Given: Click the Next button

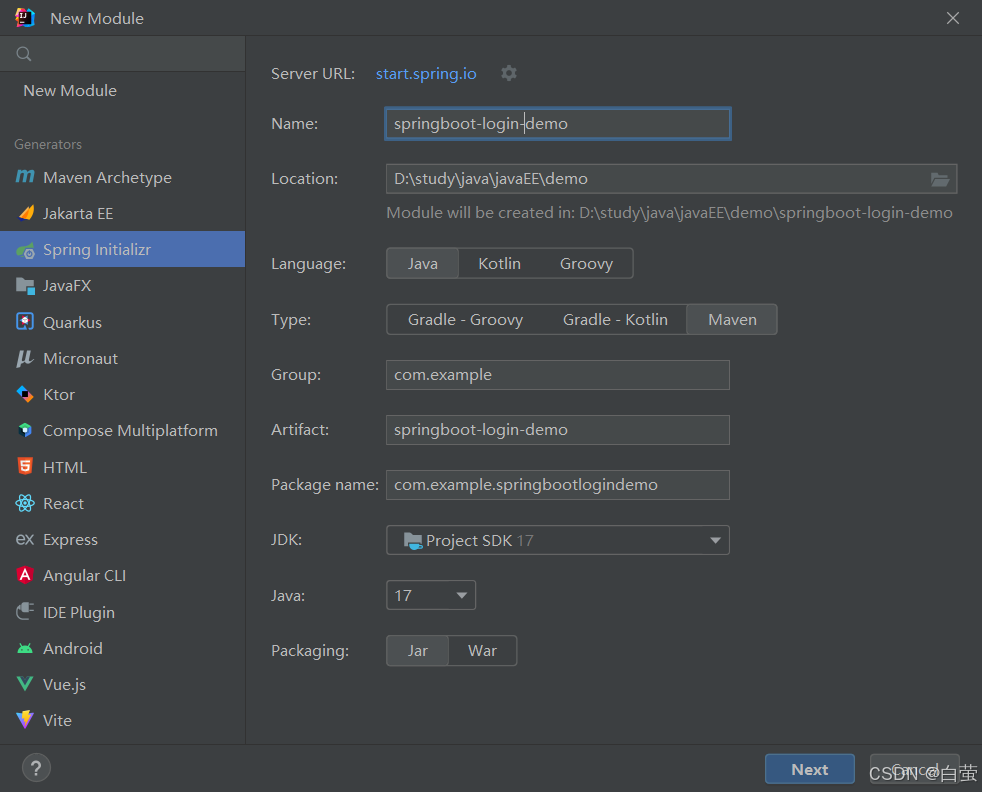Looking at the screenshot, I should pyautogui.click(x=810, y=769).
